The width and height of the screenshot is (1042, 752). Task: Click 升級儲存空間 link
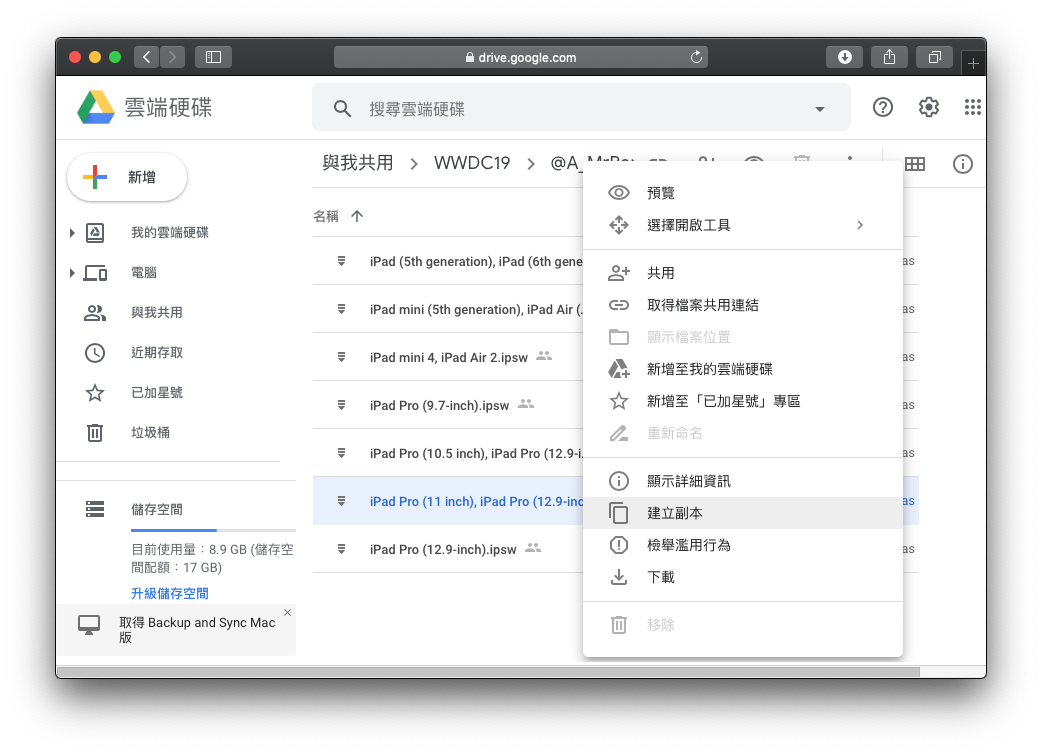tap(169, 593)
